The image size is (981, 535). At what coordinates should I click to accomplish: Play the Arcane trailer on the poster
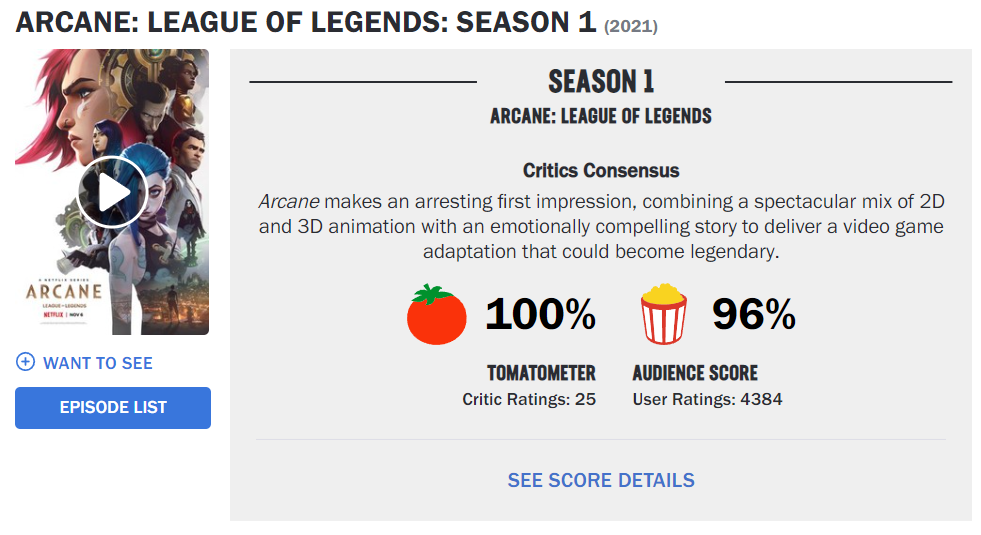111,191
